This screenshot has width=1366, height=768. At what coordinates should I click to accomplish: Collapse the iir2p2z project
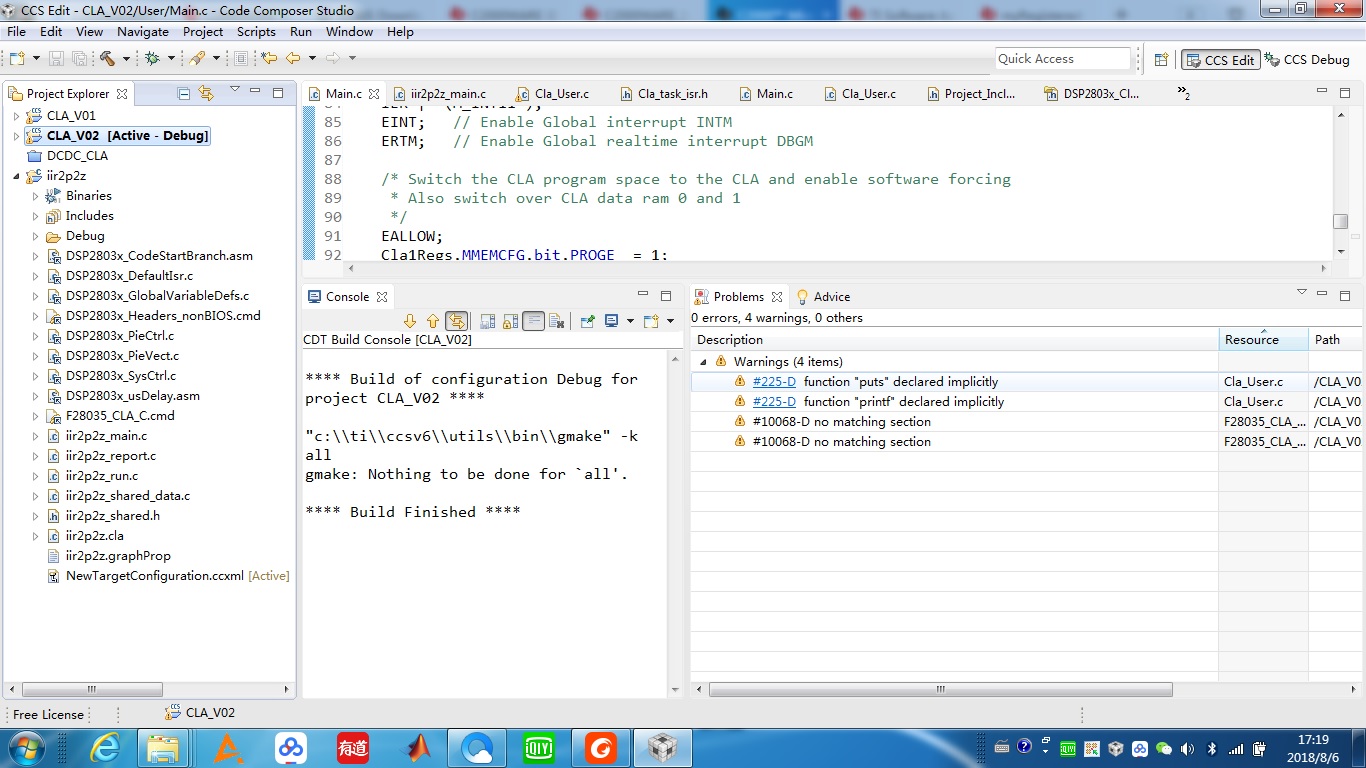pyautogui.click(x=16, y=176)
